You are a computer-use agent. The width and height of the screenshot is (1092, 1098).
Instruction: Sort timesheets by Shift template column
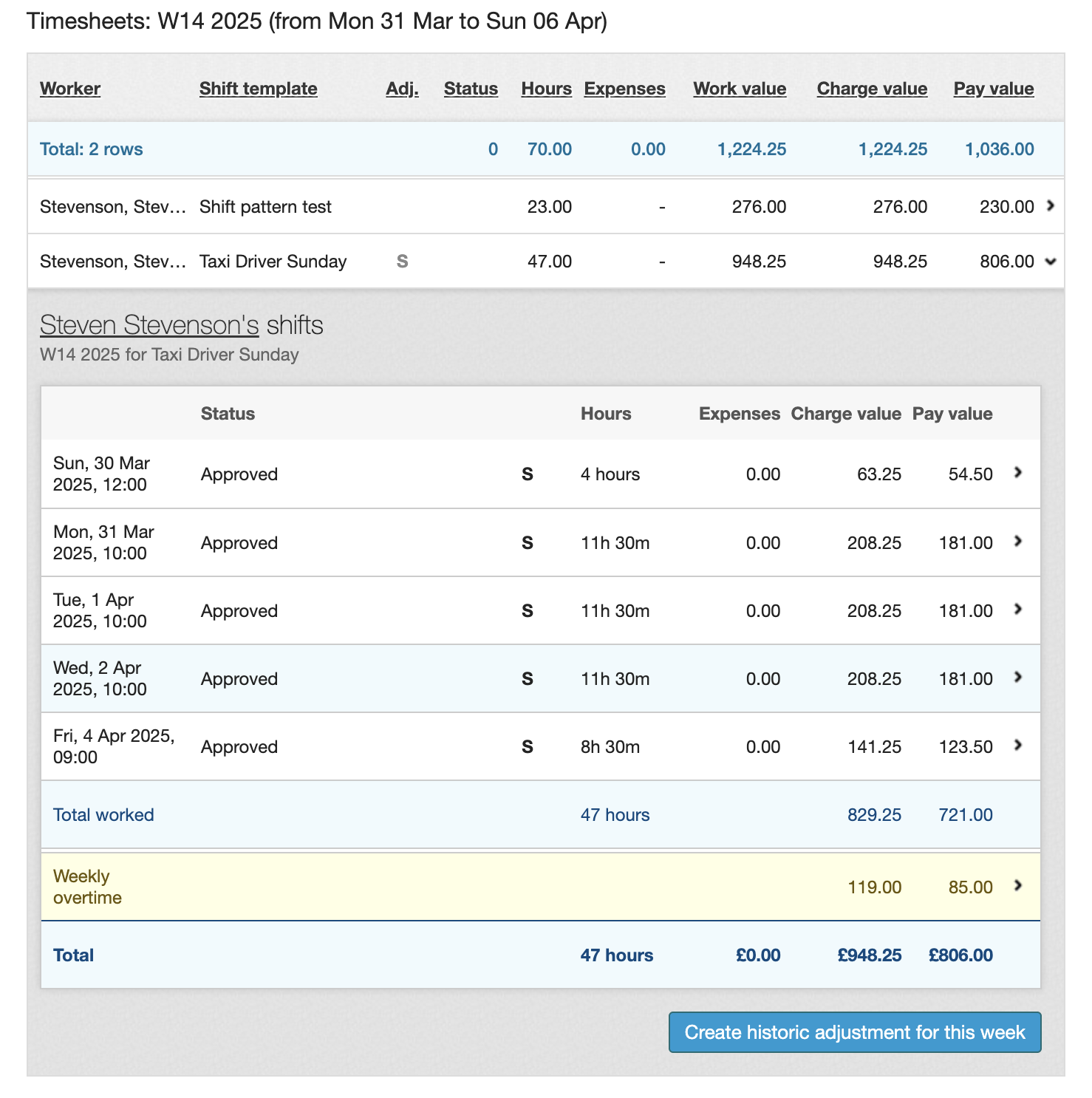point(258,89)
